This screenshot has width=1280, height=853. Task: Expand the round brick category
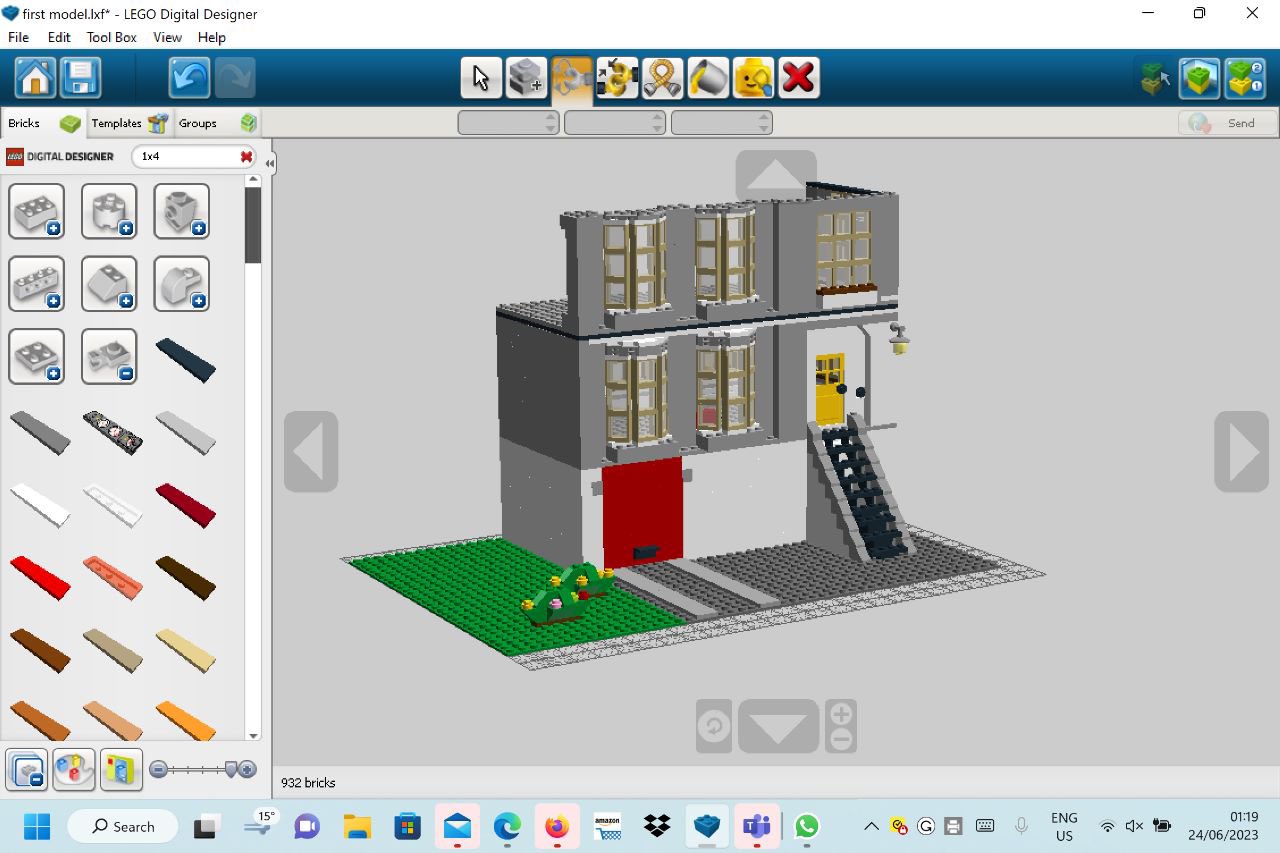point(109,211)
